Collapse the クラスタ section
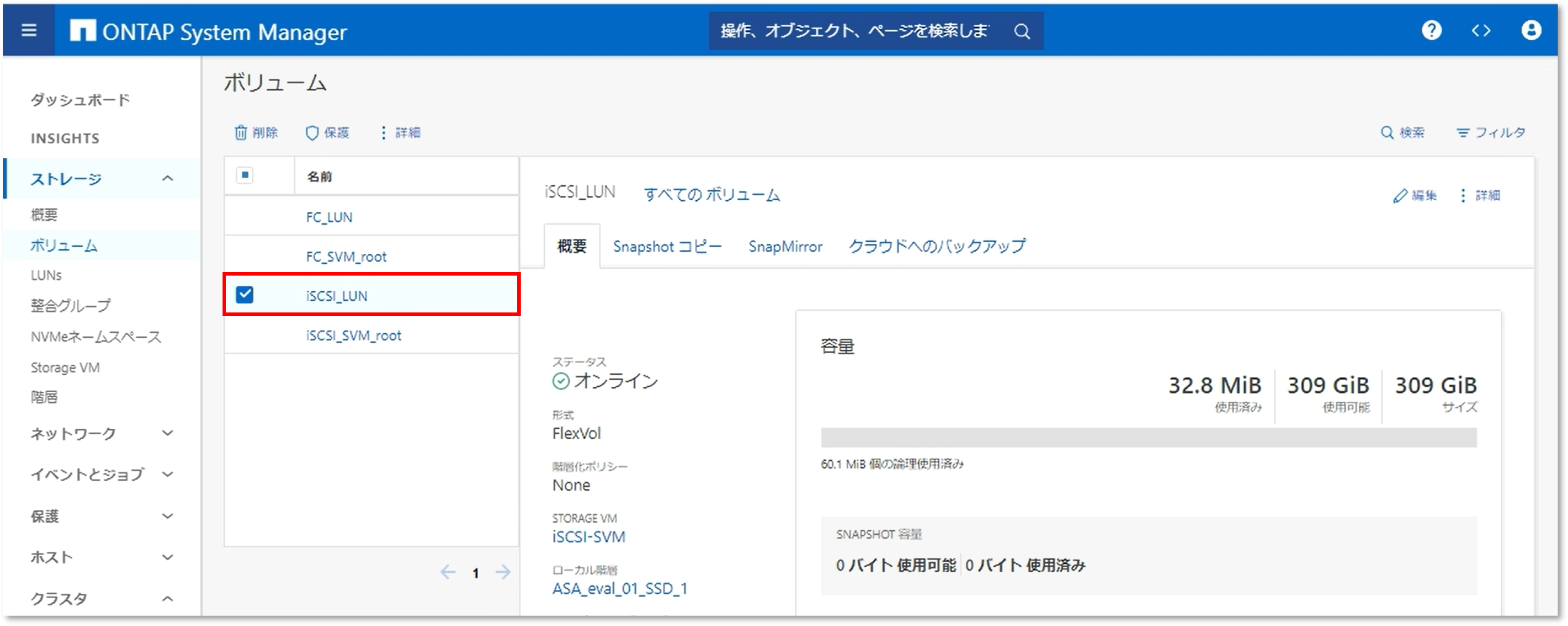Screen dimensions: 1568x626 (x=167, y=599)
